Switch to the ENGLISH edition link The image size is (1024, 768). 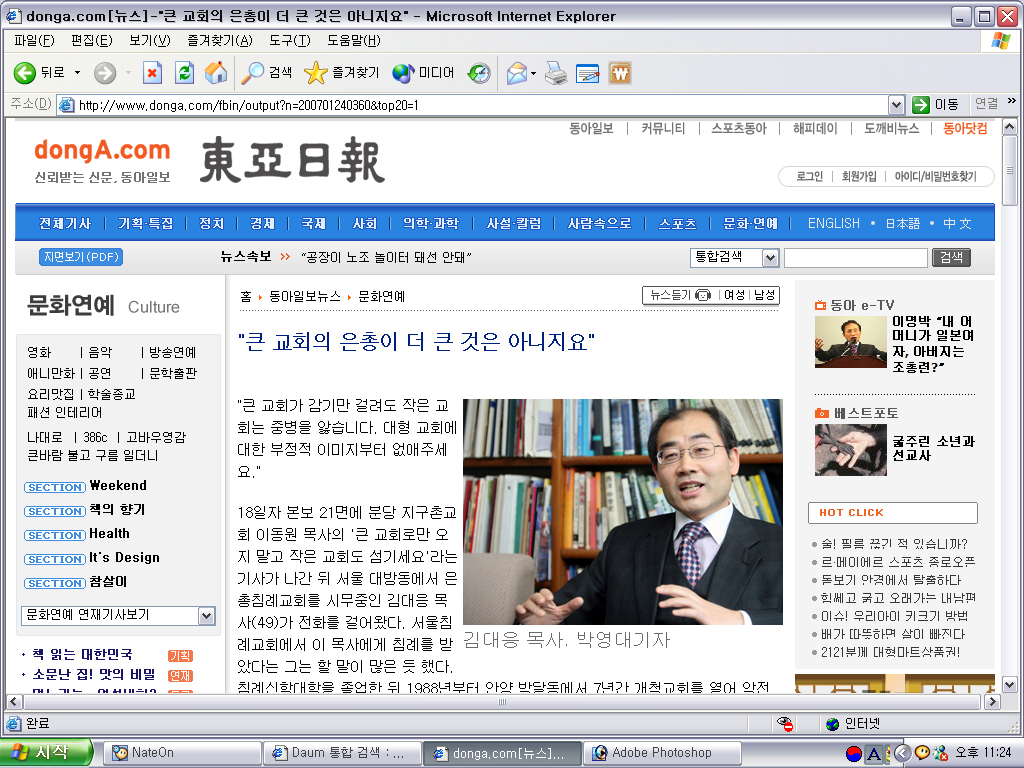coord(833,223)
